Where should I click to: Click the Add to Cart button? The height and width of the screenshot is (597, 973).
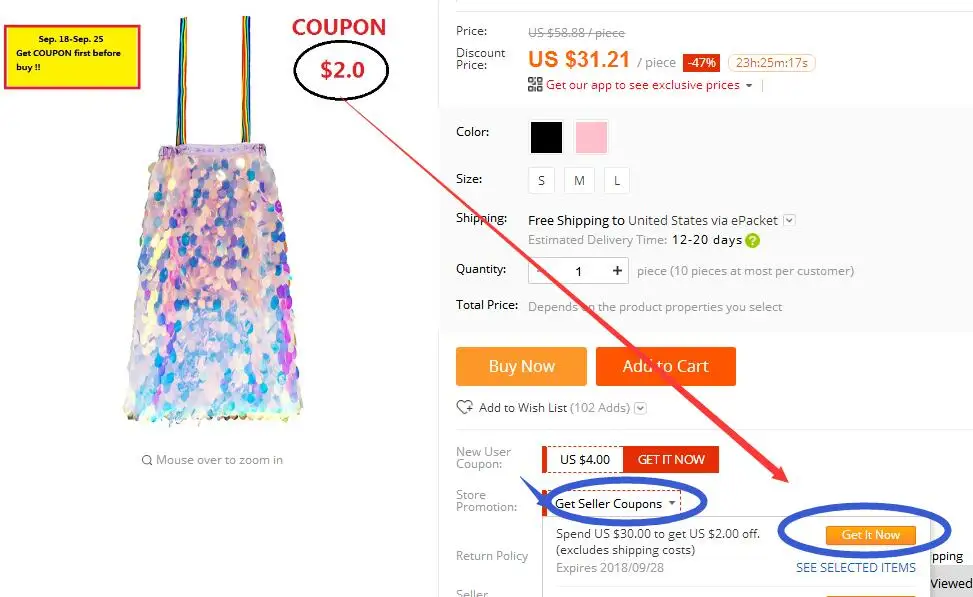[666, 366]
